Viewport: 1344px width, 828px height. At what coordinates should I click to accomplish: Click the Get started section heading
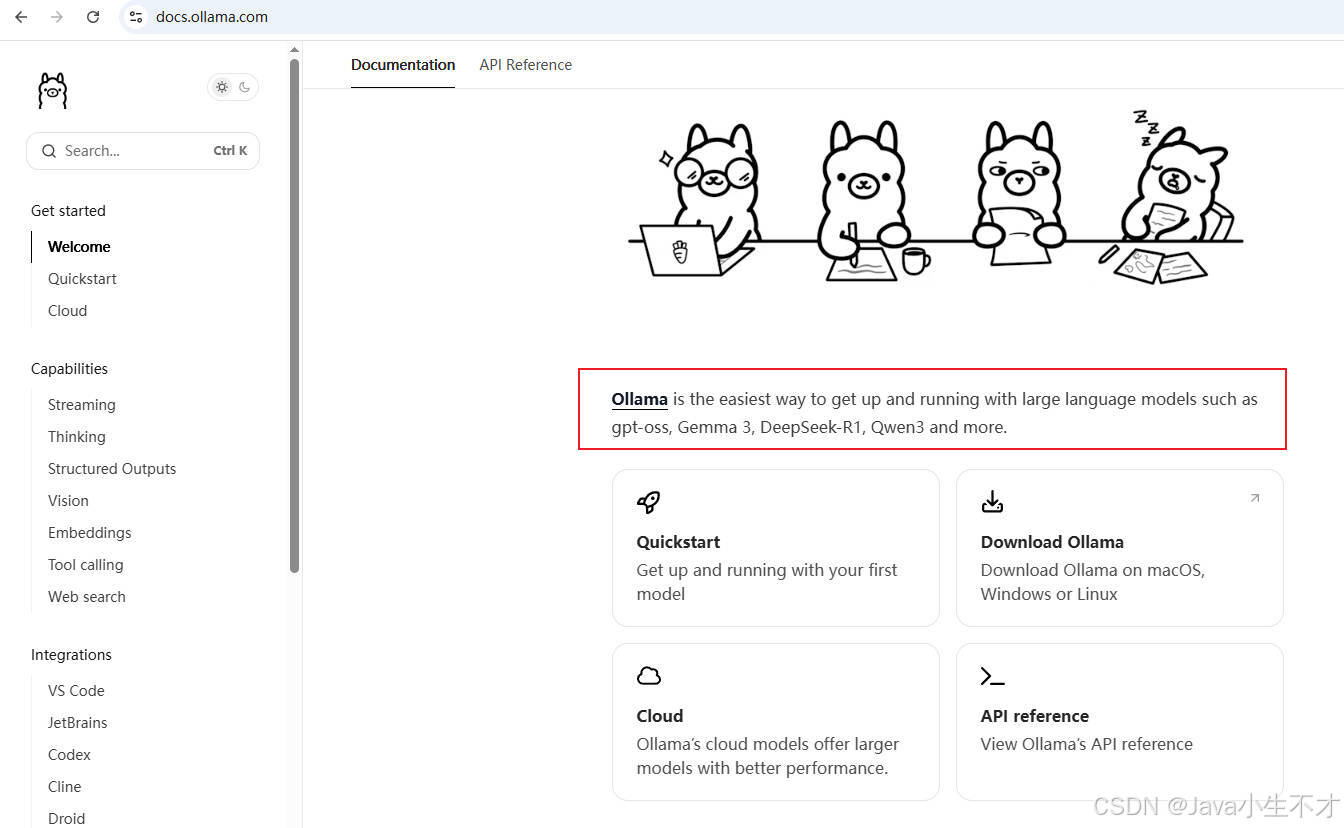(x=68, y=211)
